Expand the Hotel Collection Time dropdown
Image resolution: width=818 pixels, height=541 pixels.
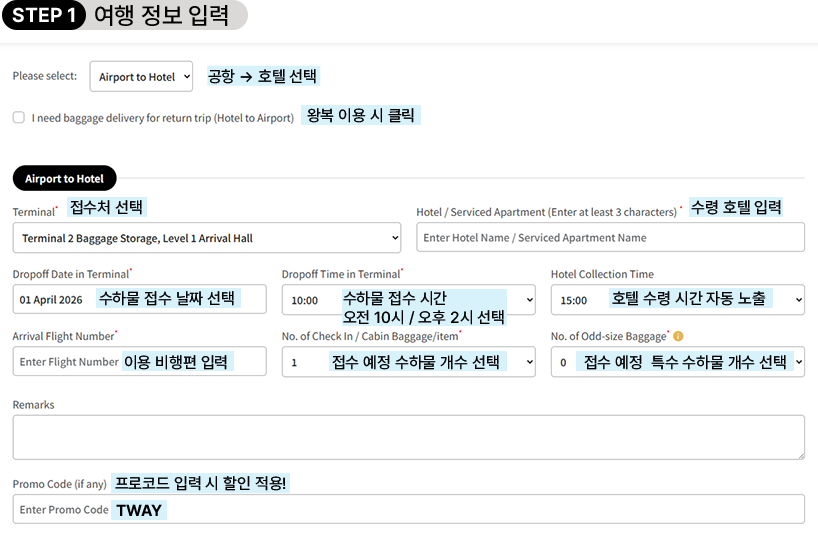677,300
